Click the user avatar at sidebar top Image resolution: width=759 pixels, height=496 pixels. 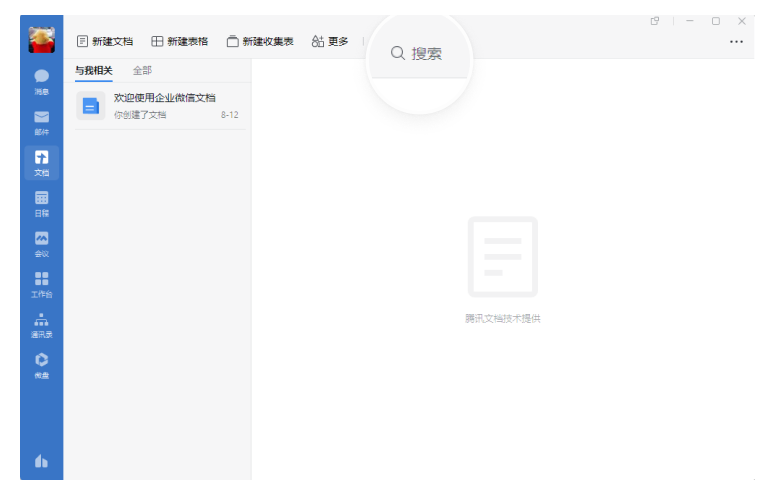[41, 39]
